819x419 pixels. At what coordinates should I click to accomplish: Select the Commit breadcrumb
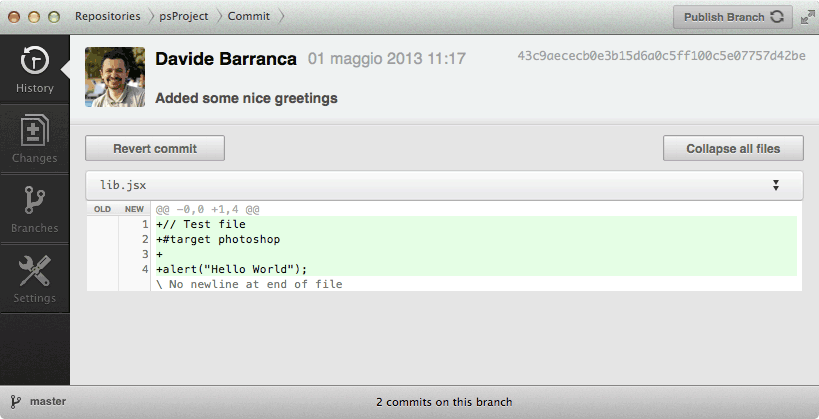coord(249,16)
